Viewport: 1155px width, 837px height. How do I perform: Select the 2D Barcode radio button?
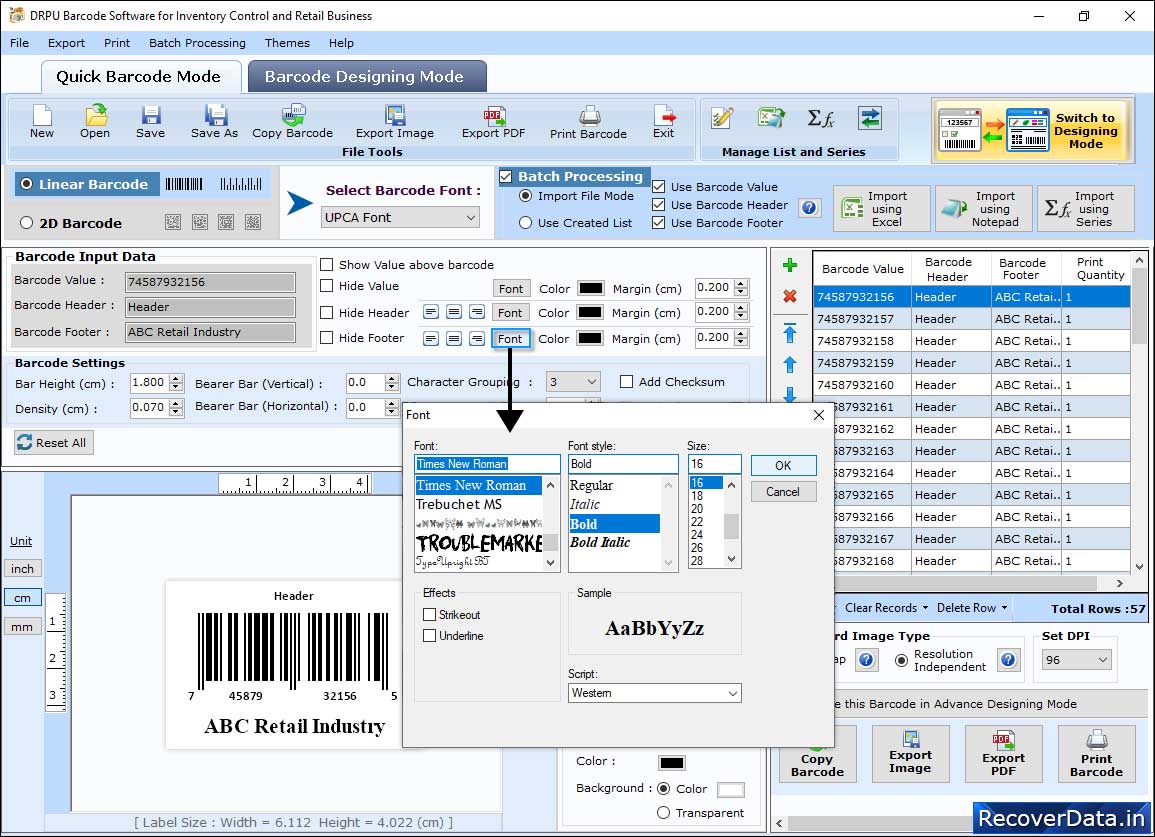(x=27, y=223)
